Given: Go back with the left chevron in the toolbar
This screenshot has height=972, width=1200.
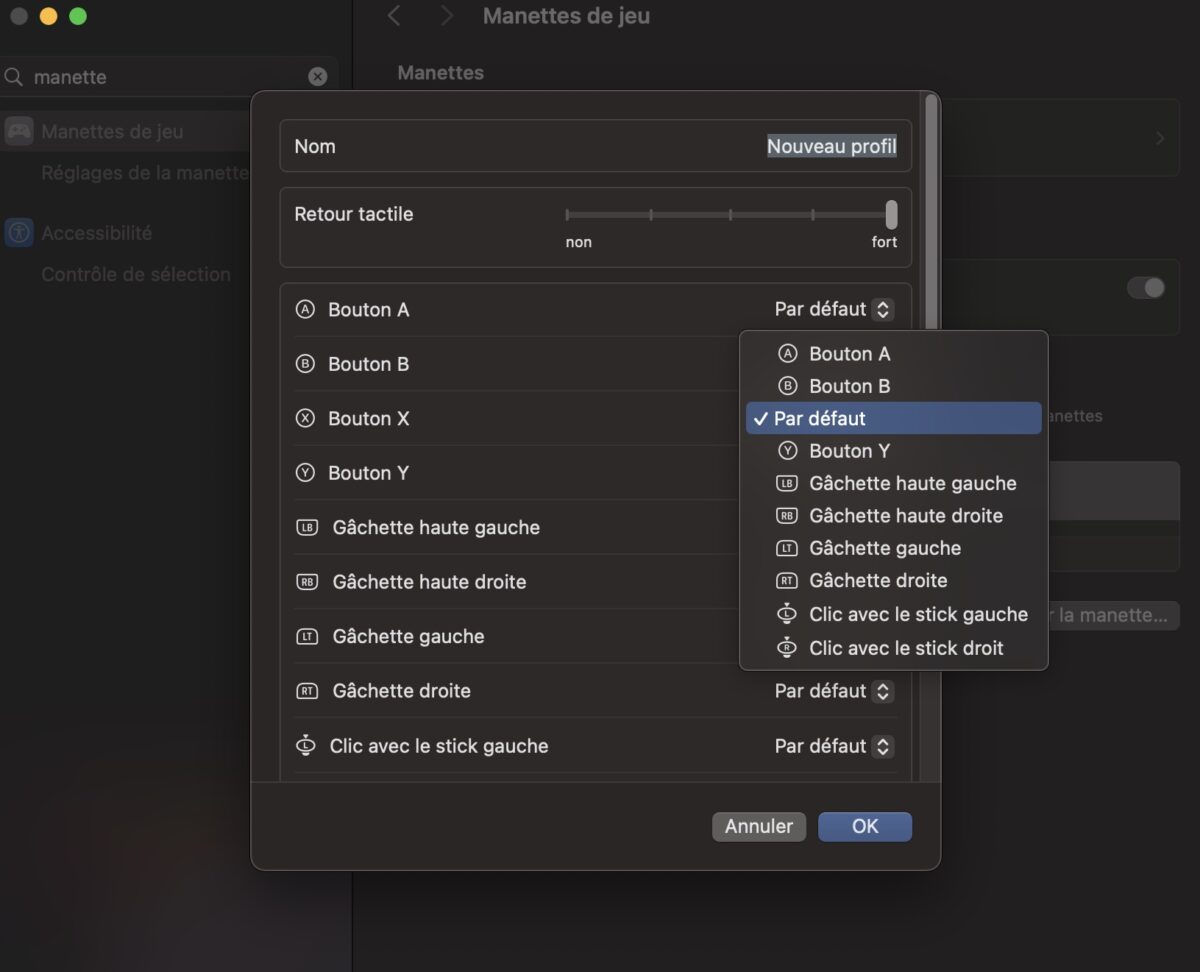Looking at the screenshot, I should point(394,16).
